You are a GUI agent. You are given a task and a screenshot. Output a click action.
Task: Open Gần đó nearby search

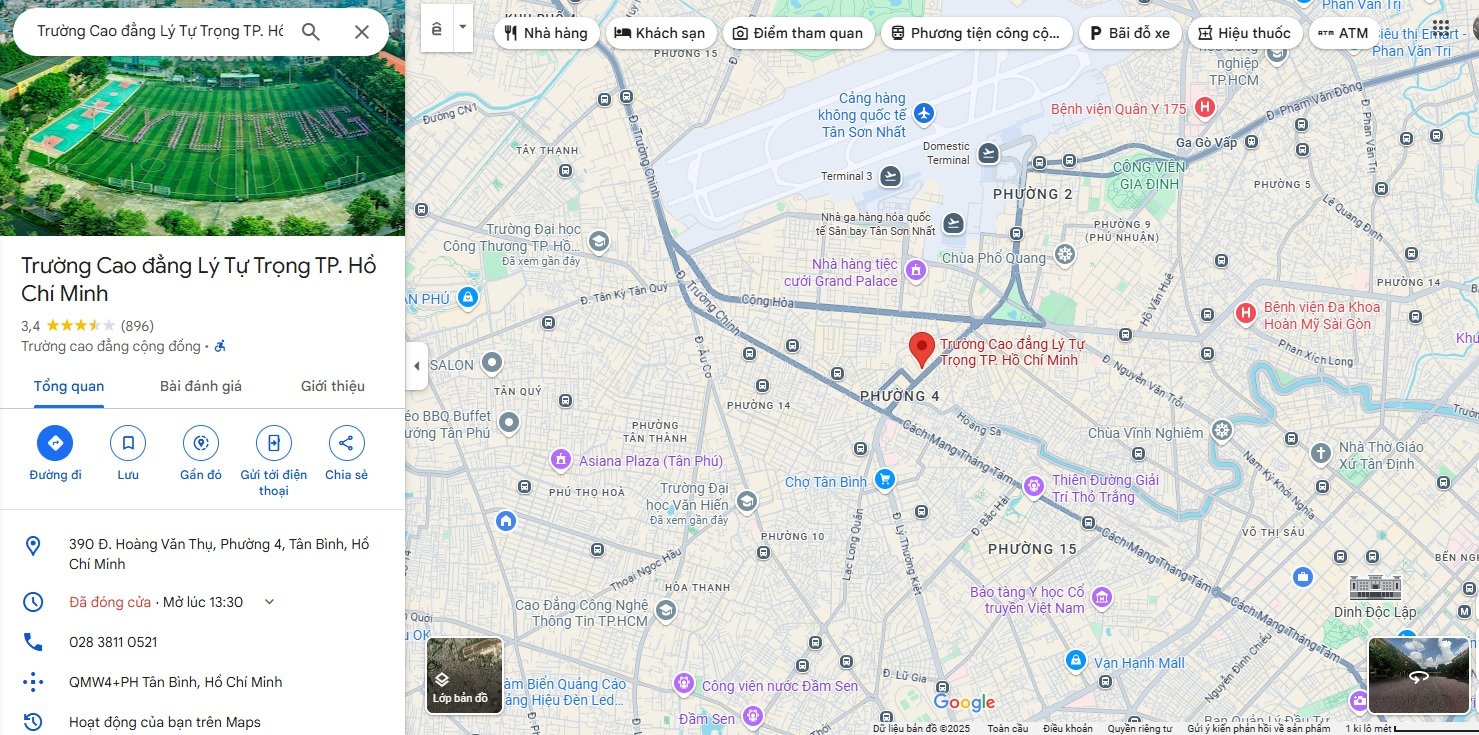click(x=201, y=443)
